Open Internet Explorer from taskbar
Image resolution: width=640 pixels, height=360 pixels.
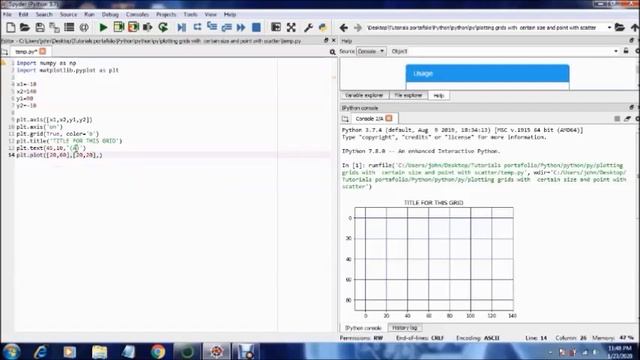(x=40, y=351)
